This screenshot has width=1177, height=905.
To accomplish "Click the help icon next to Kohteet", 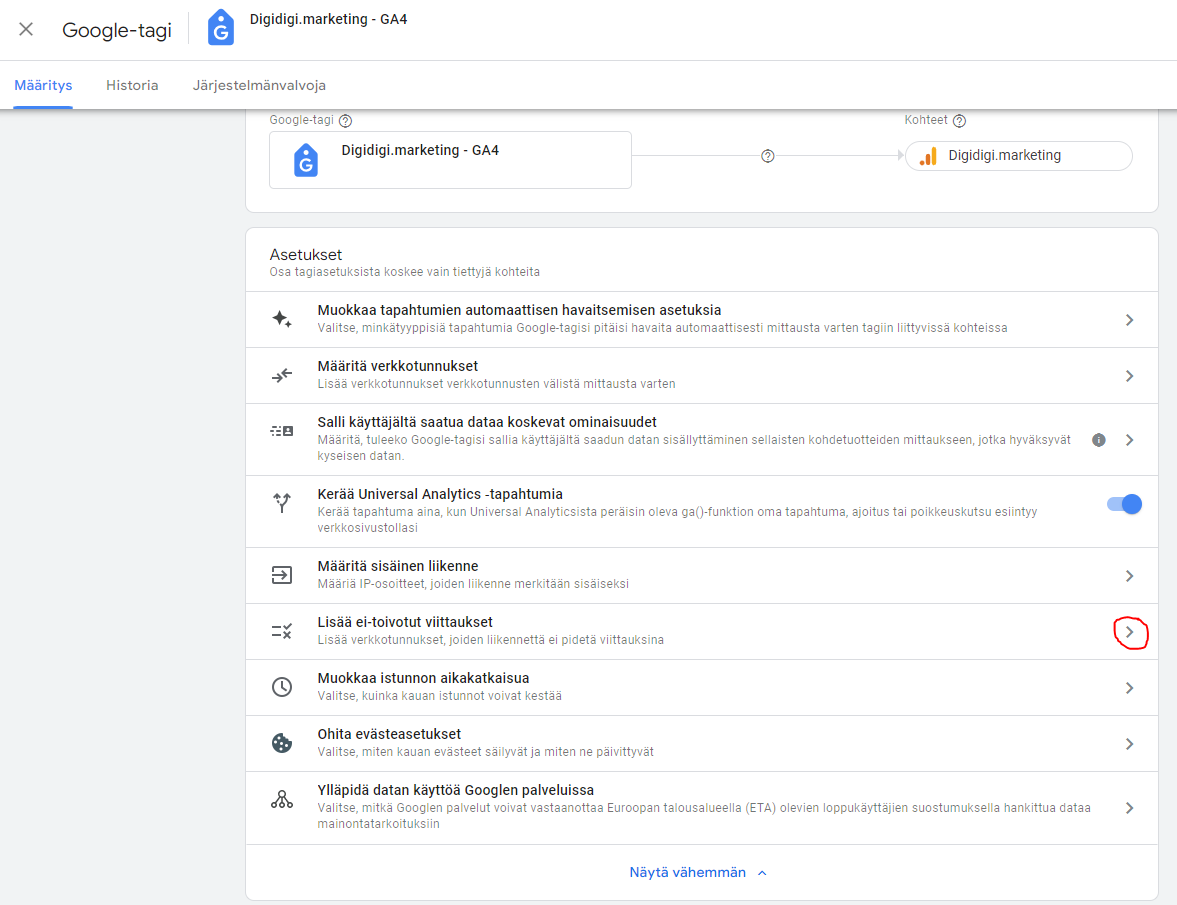I will [x=959, y=121].
